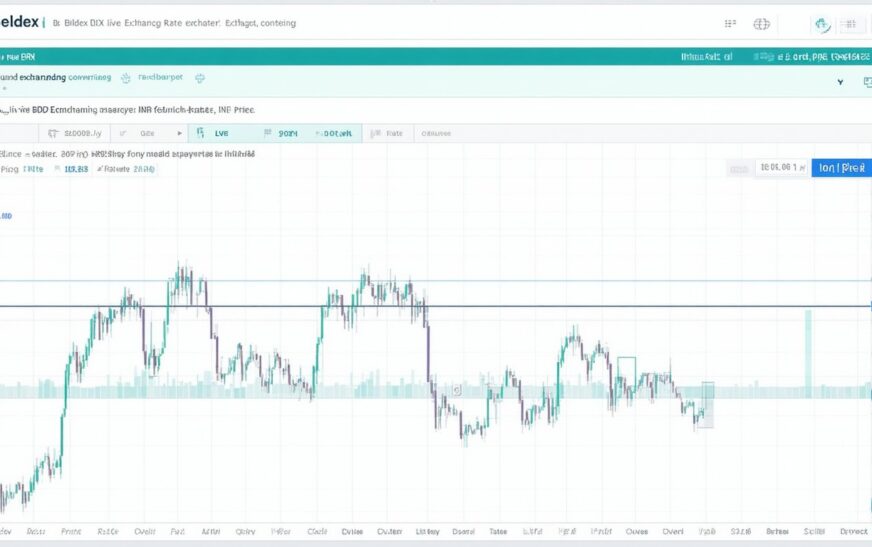The width and height of the screenshot is (872, 547).
Task: Click the first time label on chart axis
Action: click(x=5, y=532)
